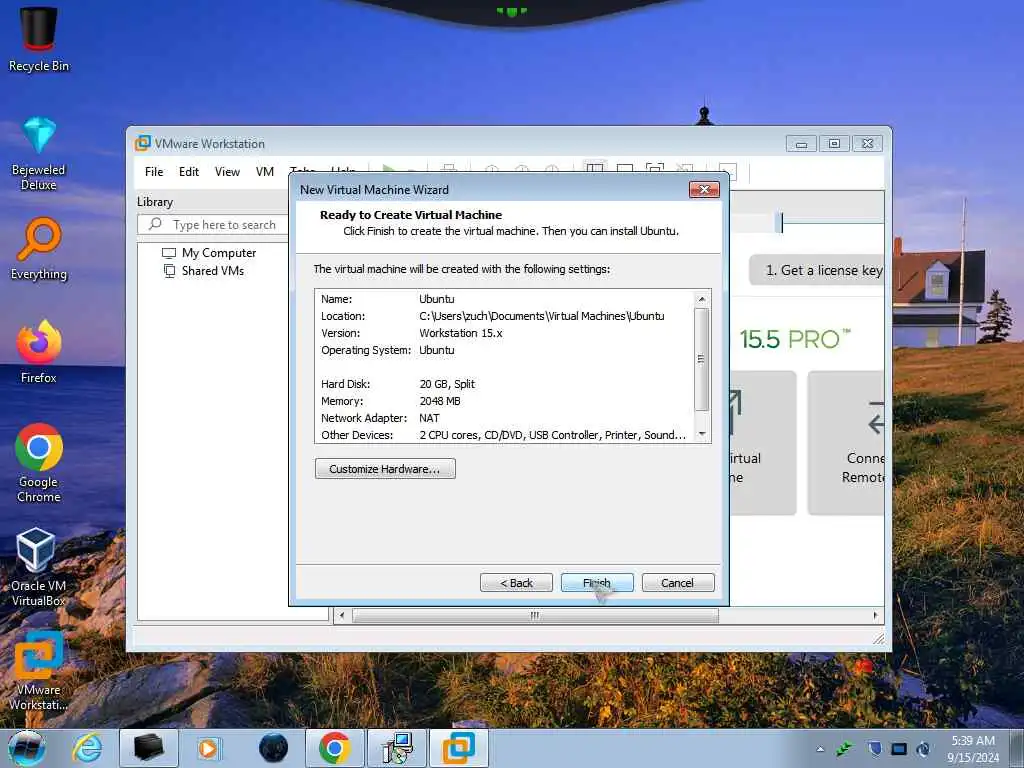Click VMware Workstation title bar logo
1024x768 pixels.
click(142, 143)
